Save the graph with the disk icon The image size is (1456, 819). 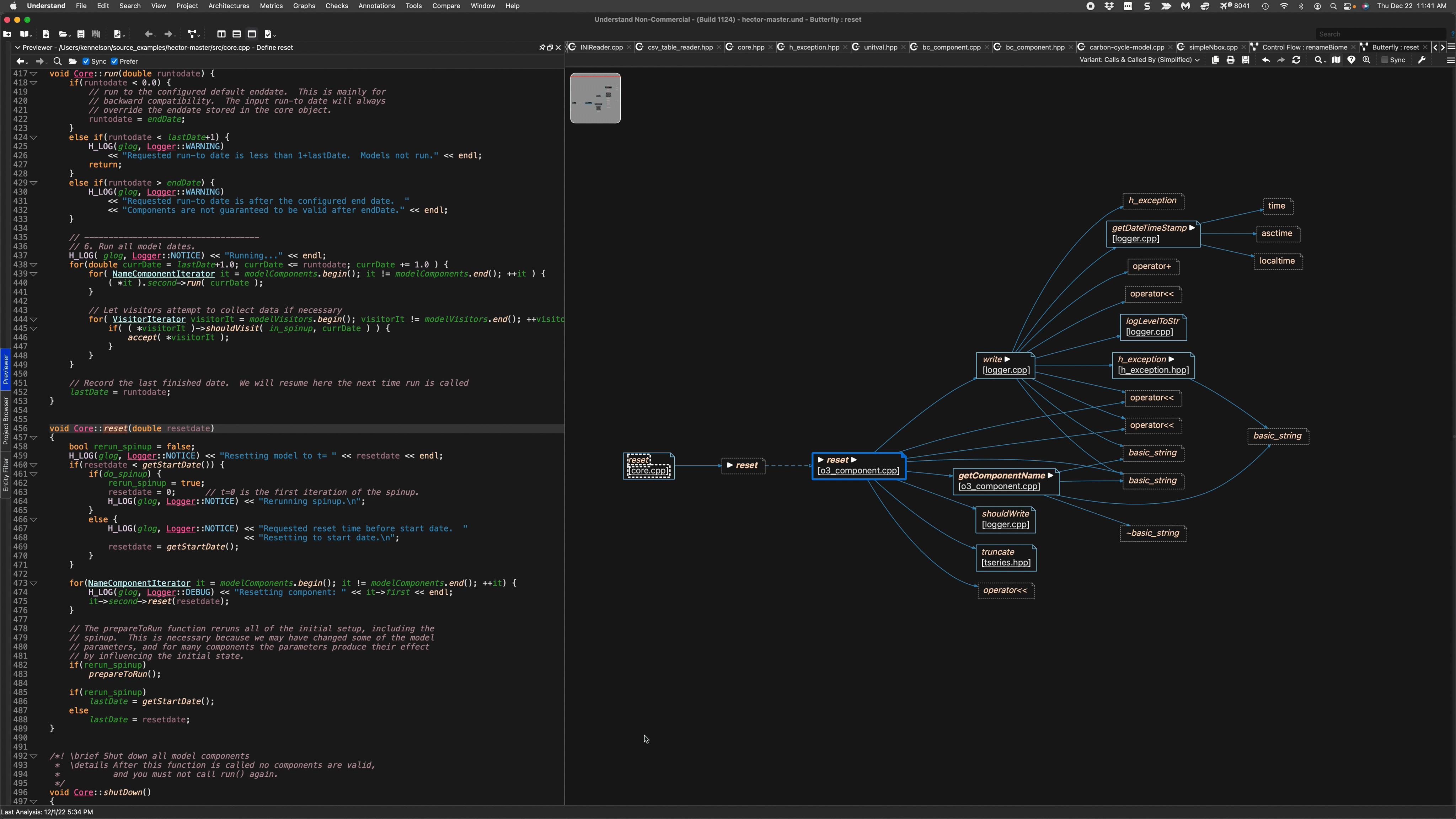1246,60
